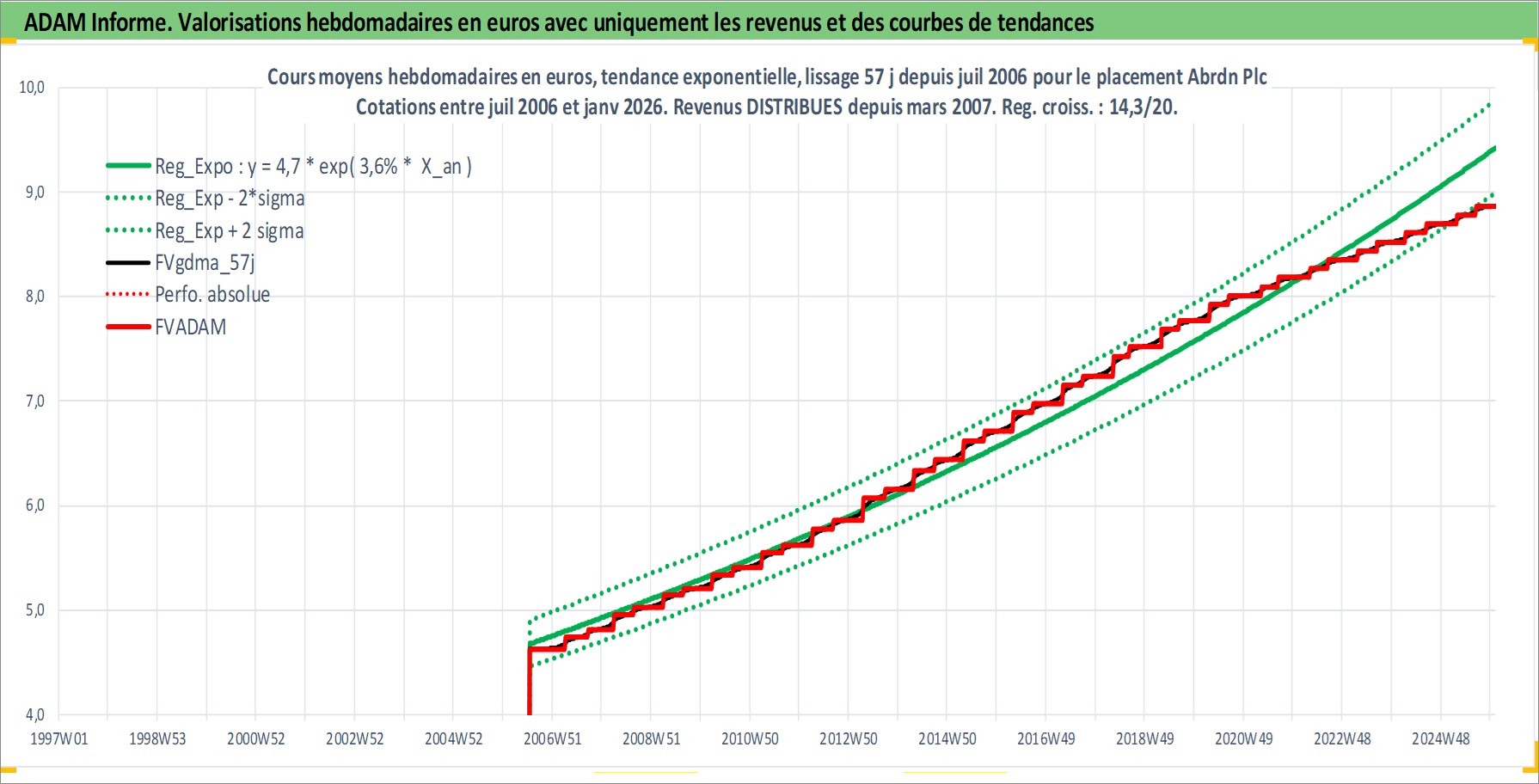
Task: Select y-axis label 7,0
Action: coord(34,401)
